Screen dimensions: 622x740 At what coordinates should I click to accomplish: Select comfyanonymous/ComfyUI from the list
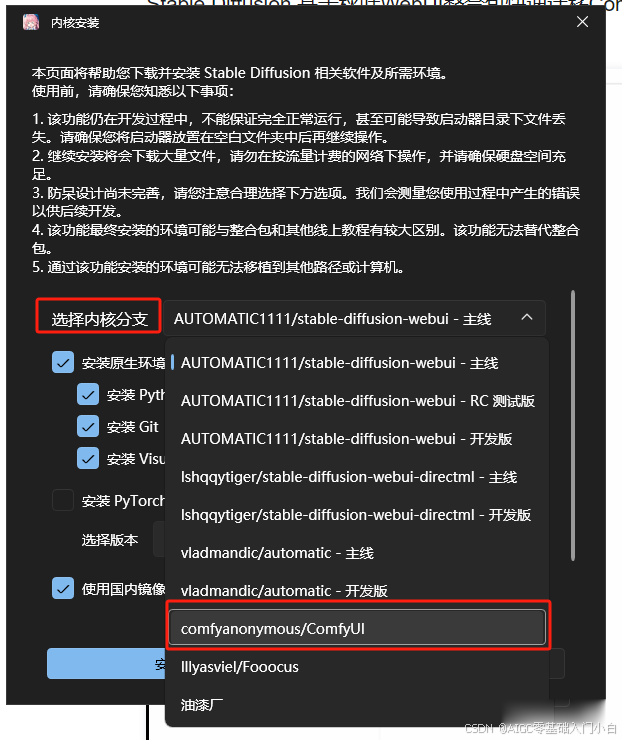(x=357, y=628)
